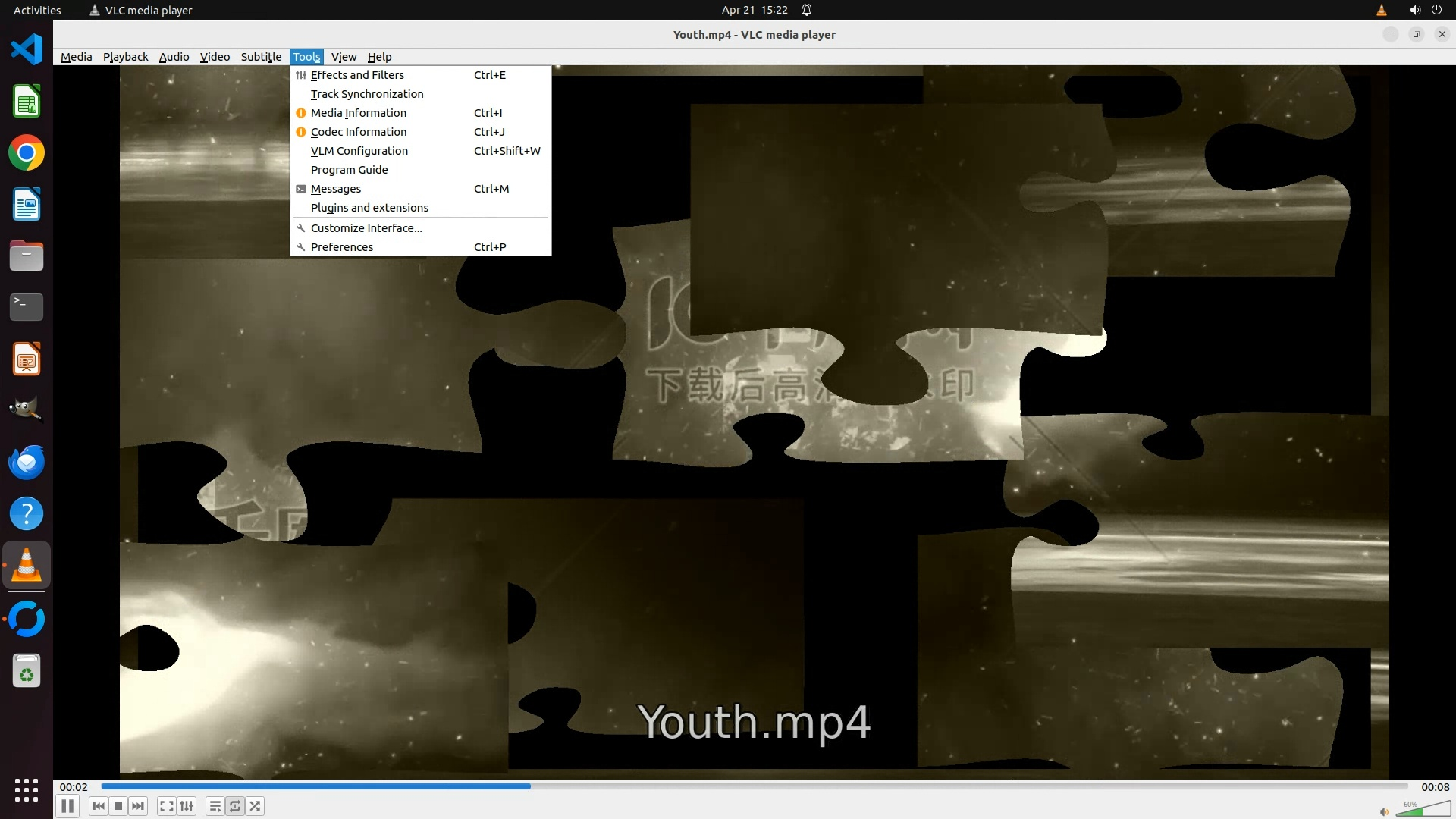Image resolution: width=1456 pixels, height=819 pixels.
Task: Adjust the volume slider at 60%
Action: (x=1423, y=811)
